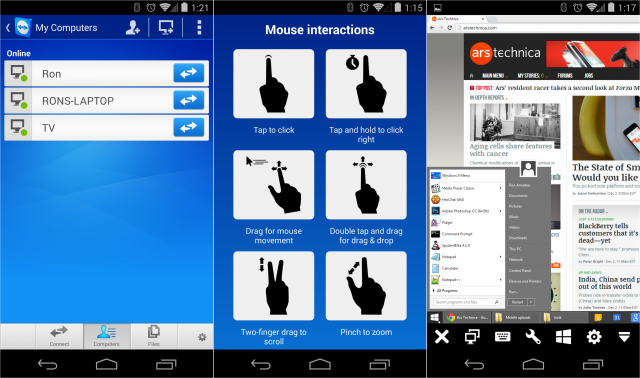Screen dimensions: 640x378
Task: Expand Adobe Photoshop CC submenu arrow
Action: tap(500, 211)
